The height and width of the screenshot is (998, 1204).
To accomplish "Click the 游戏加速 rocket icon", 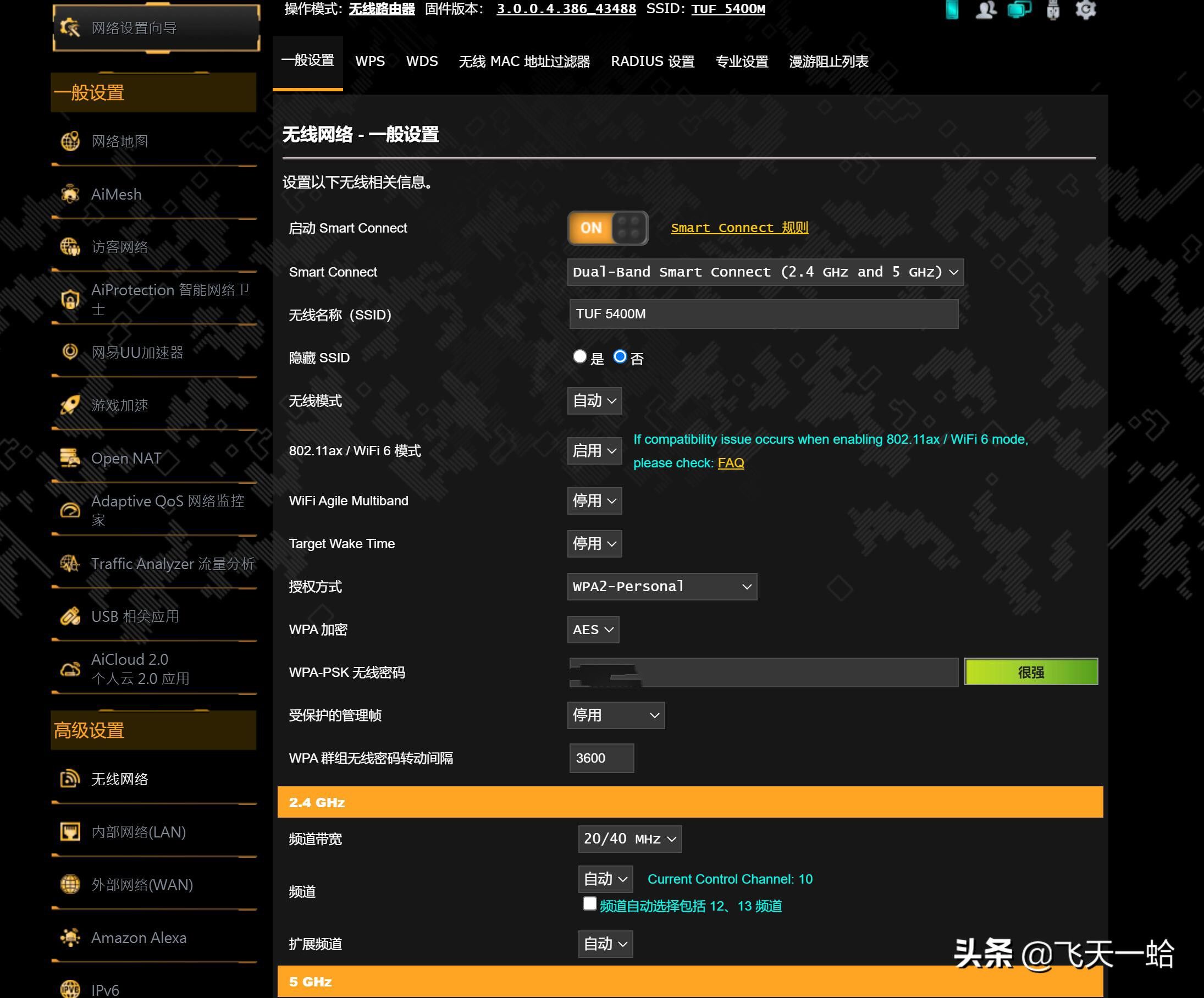I will tap(70, 405).
